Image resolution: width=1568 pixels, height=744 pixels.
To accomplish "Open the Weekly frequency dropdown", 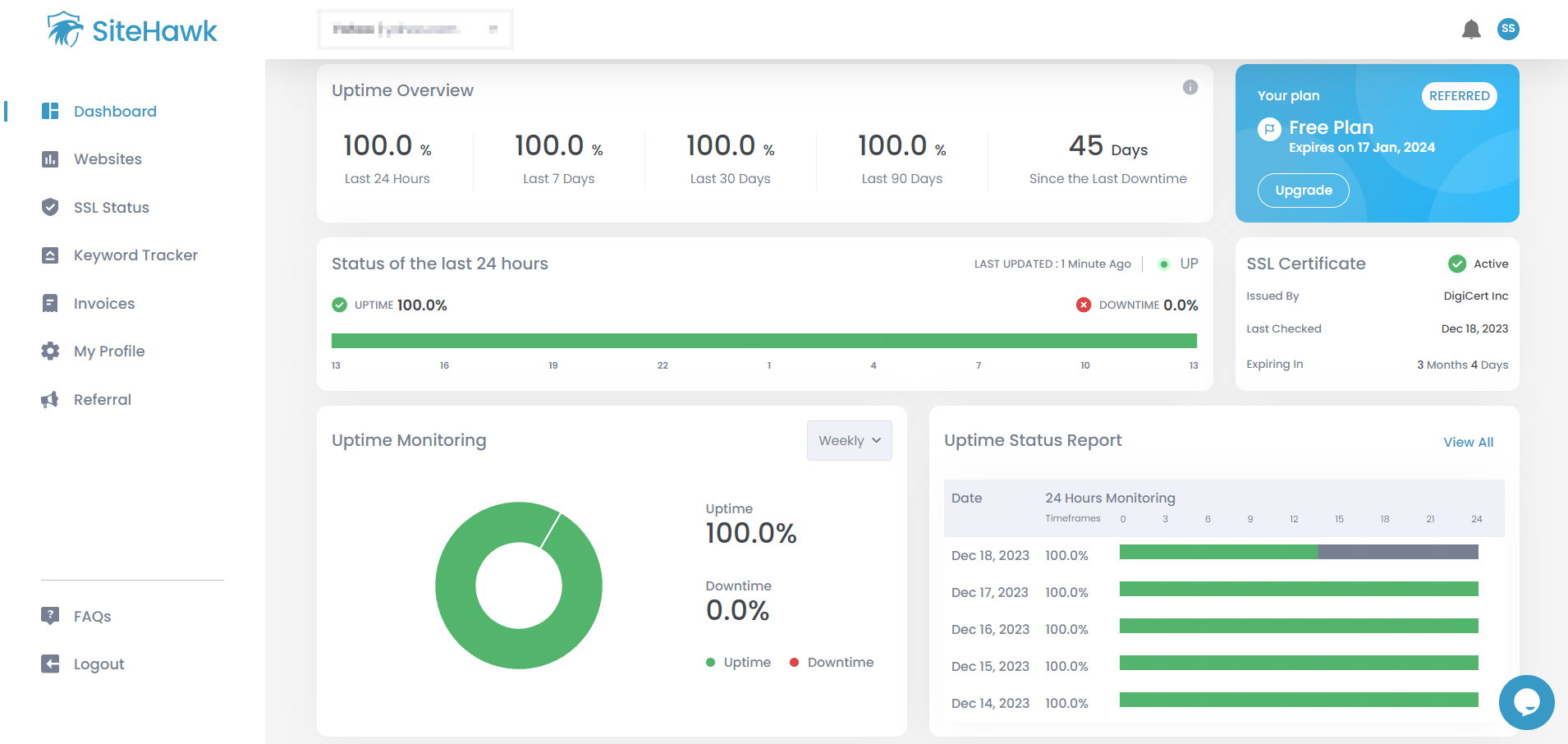I will [849, 440].
